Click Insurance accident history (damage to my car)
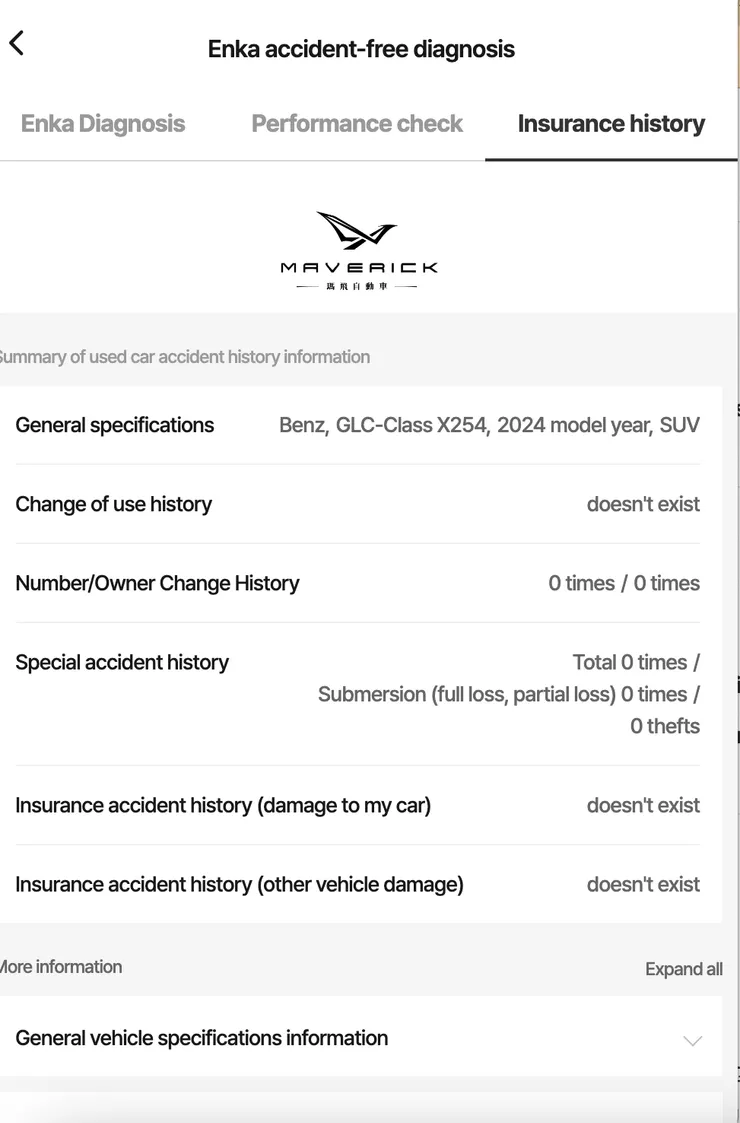The image size is (740, 1123). tap(223, 805)
